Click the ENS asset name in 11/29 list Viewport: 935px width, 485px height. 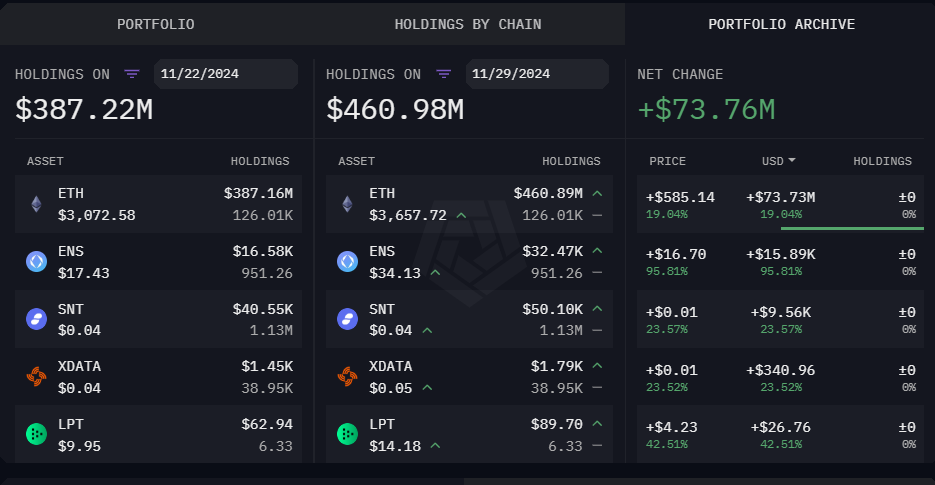382,251
